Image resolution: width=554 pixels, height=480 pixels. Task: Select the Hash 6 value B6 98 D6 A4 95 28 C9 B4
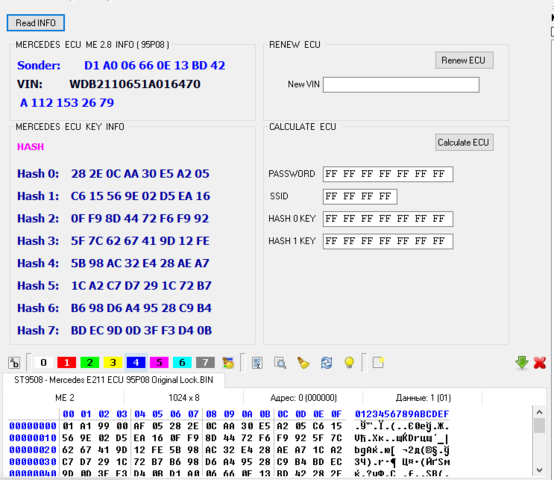(141, 308)
